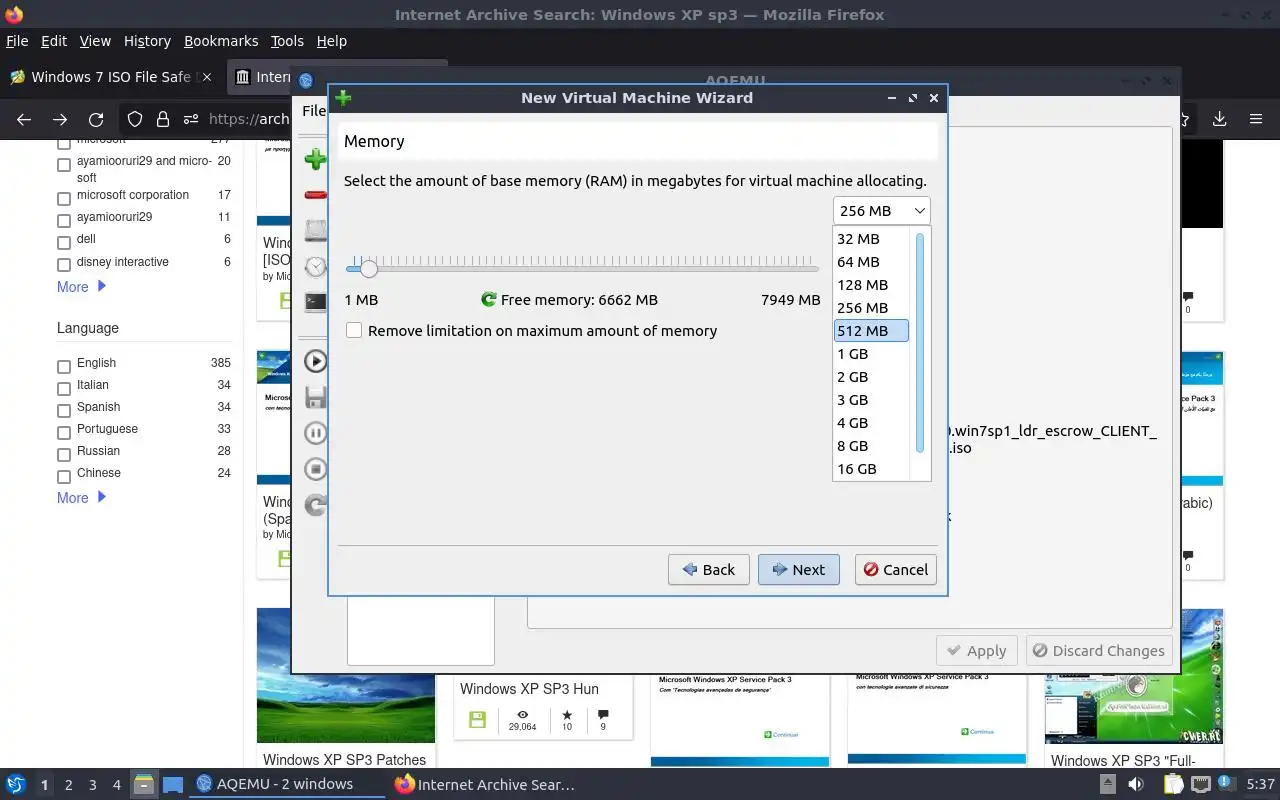Select 16 GB in the memory dropdown

pyautogui.click(x=871, y=468)
